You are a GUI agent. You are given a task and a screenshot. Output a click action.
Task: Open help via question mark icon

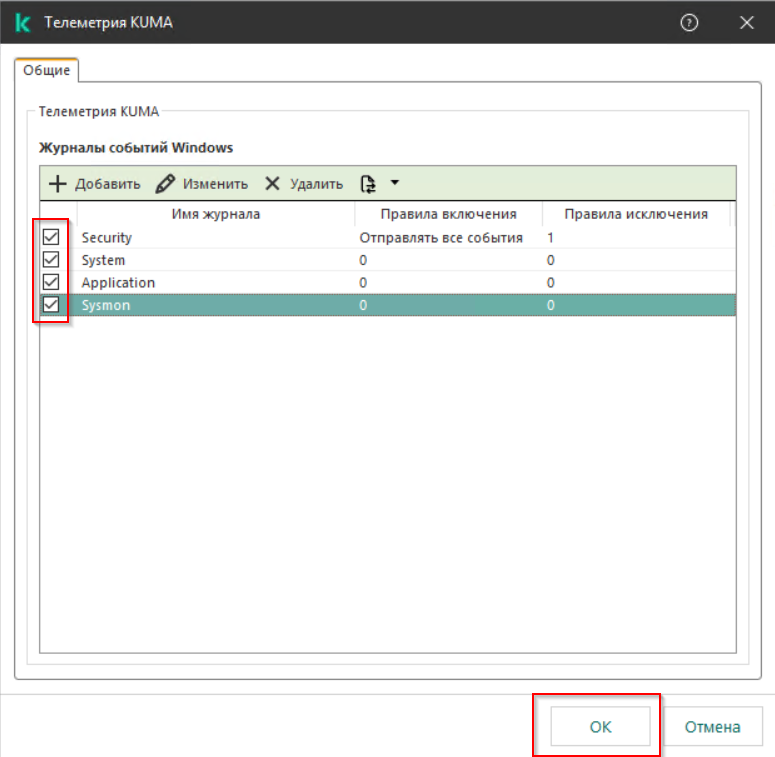(689, 23)
